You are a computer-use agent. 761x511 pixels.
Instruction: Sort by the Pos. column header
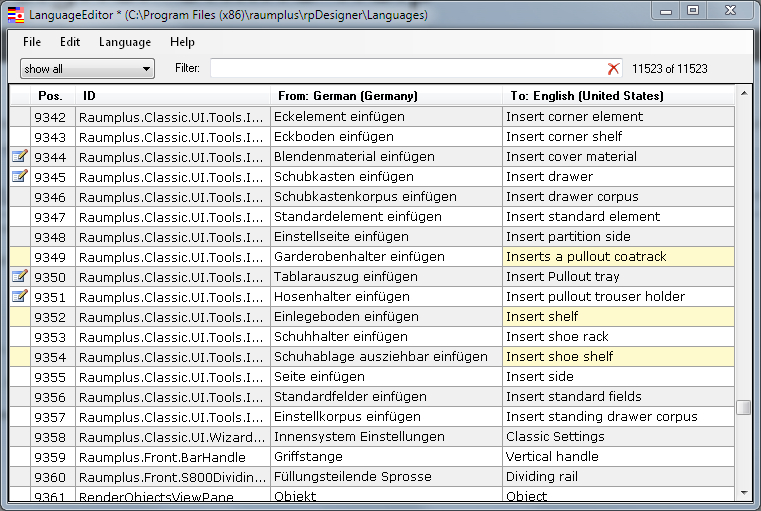[x=51, y=96]
